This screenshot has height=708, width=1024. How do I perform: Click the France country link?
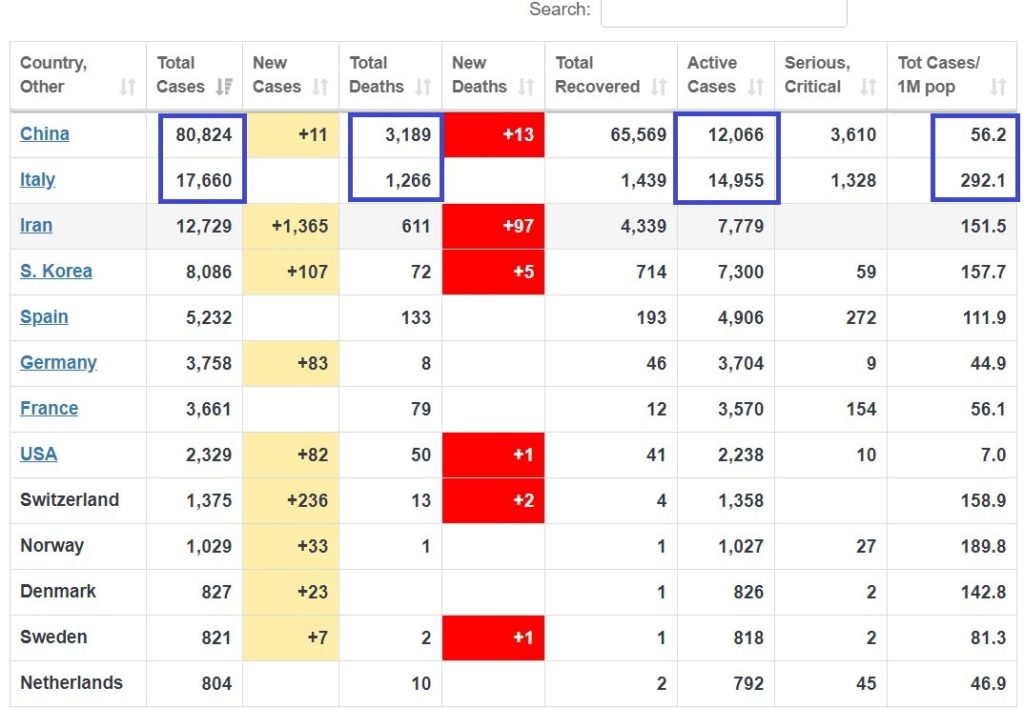click(49, 408)
